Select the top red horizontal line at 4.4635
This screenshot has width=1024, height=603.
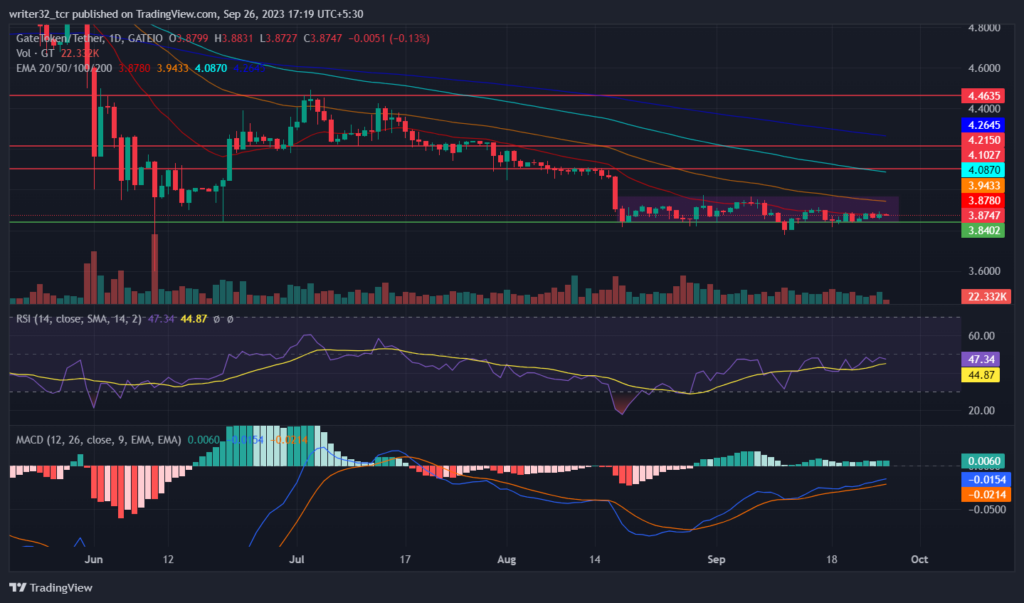[x=485, y=95]
